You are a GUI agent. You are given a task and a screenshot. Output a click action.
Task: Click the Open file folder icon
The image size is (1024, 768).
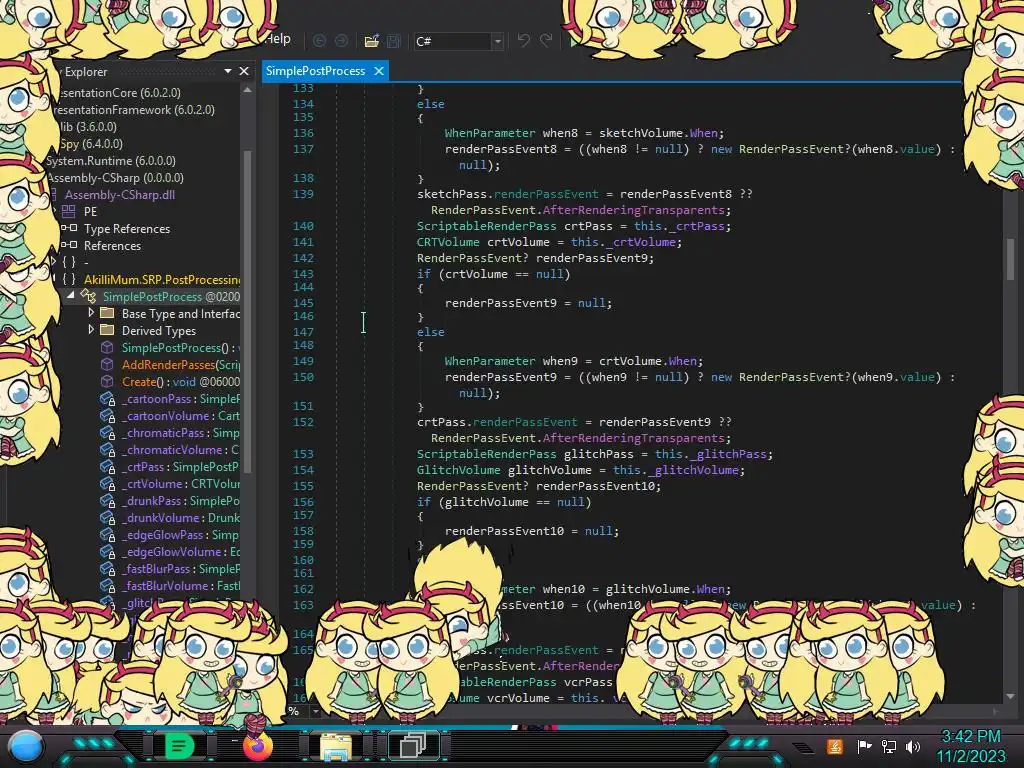(372, 41)
